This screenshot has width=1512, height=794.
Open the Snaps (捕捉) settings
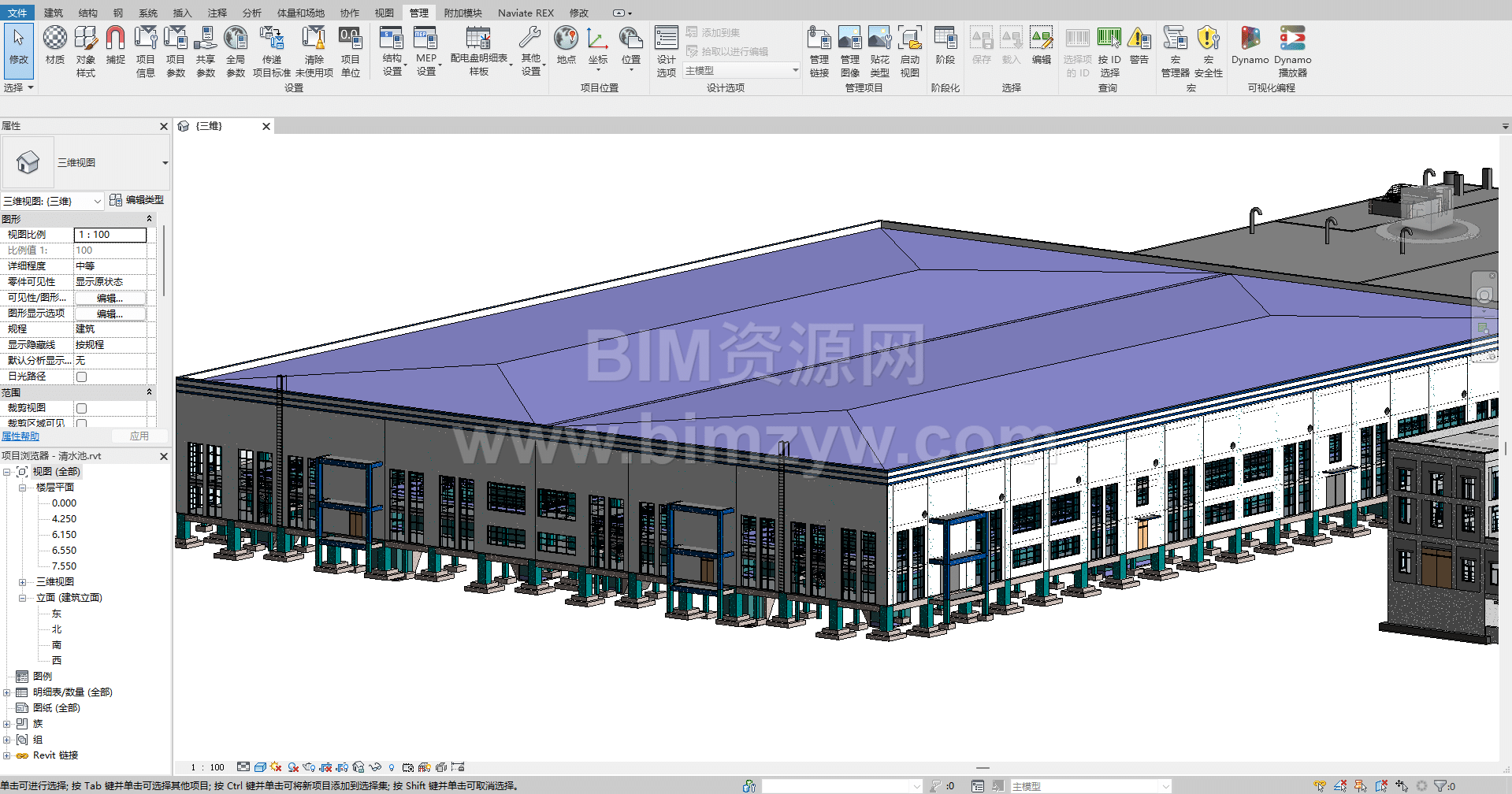coord(116,45)
